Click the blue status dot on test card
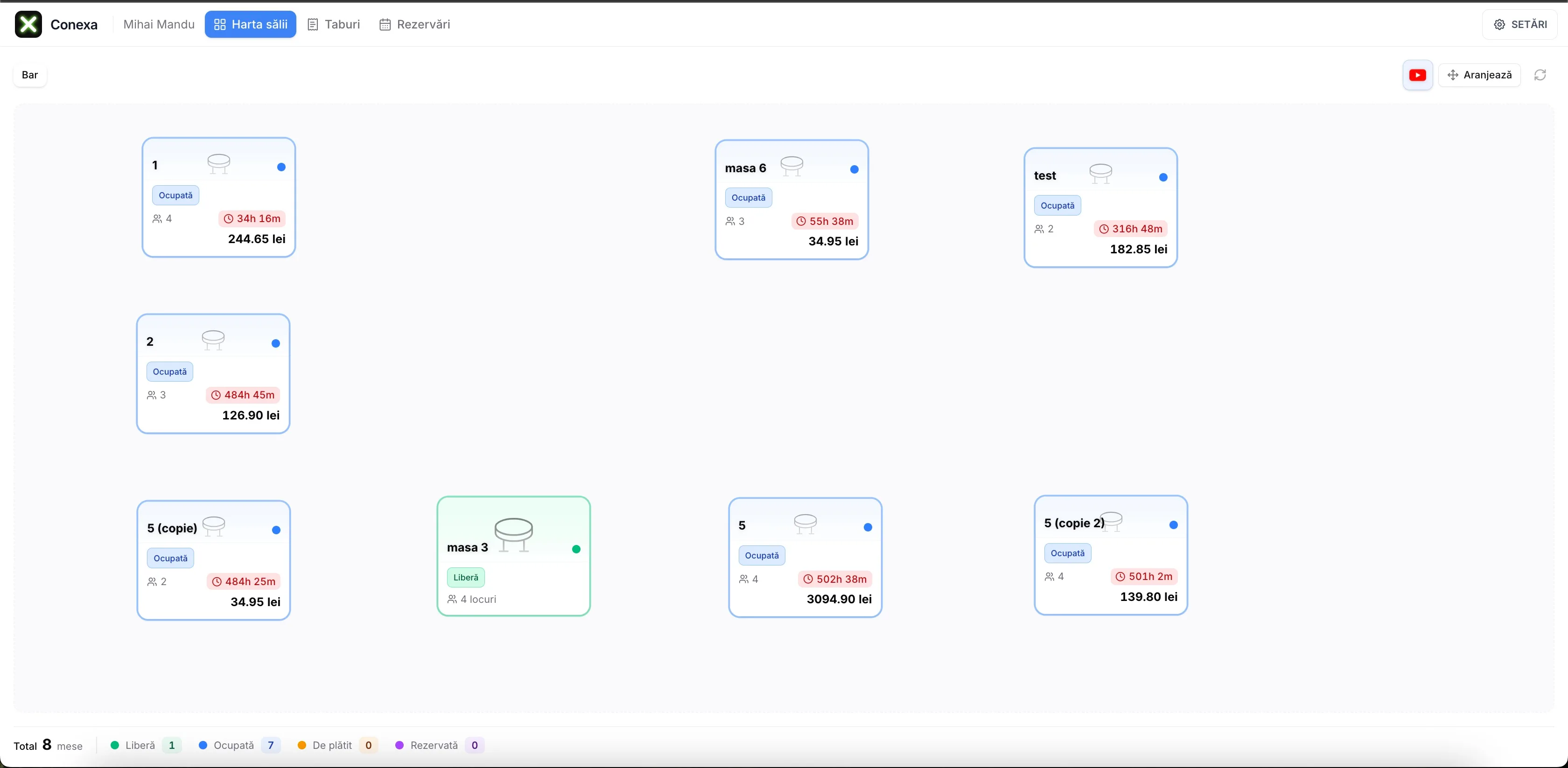 (1163, 177)
